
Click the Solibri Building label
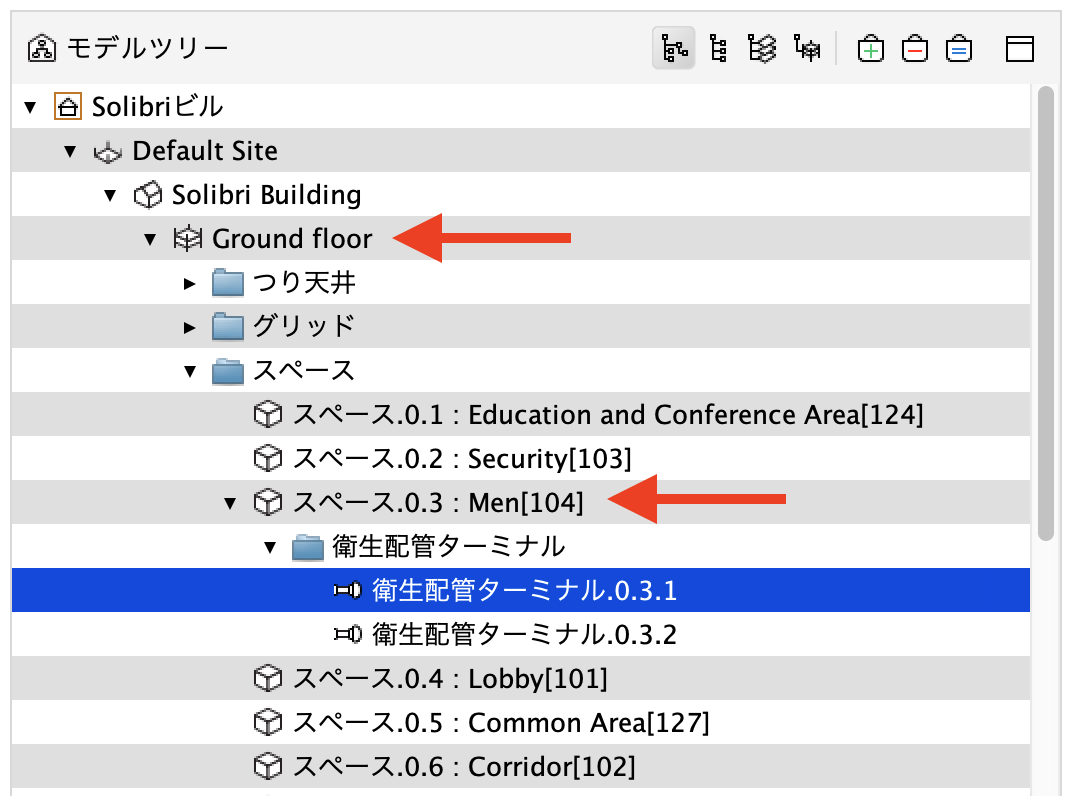(x=267, y=195)
